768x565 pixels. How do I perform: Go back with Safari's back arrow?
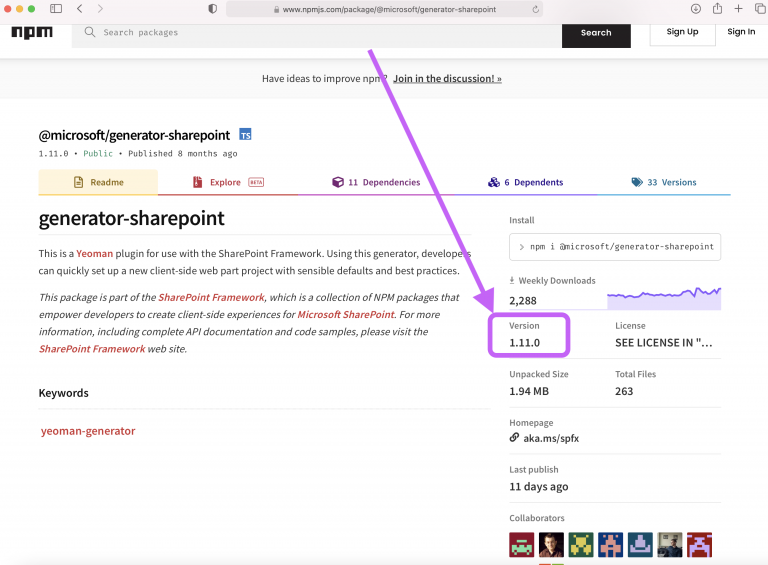(x=80, y=9)
